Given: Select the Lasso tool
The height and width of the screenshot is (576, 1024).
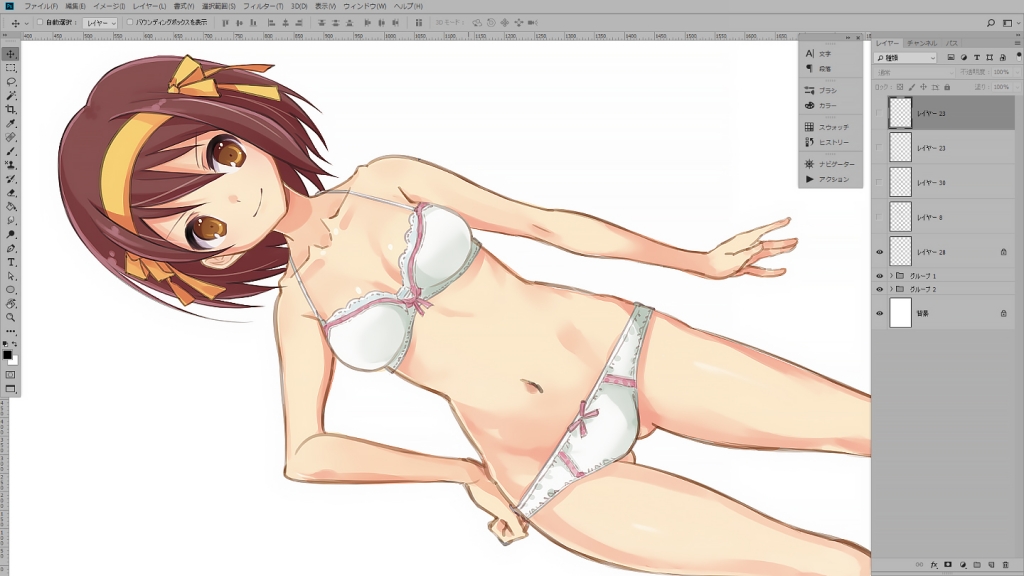Looking at the screenshot, I should [x=11, y=81].
